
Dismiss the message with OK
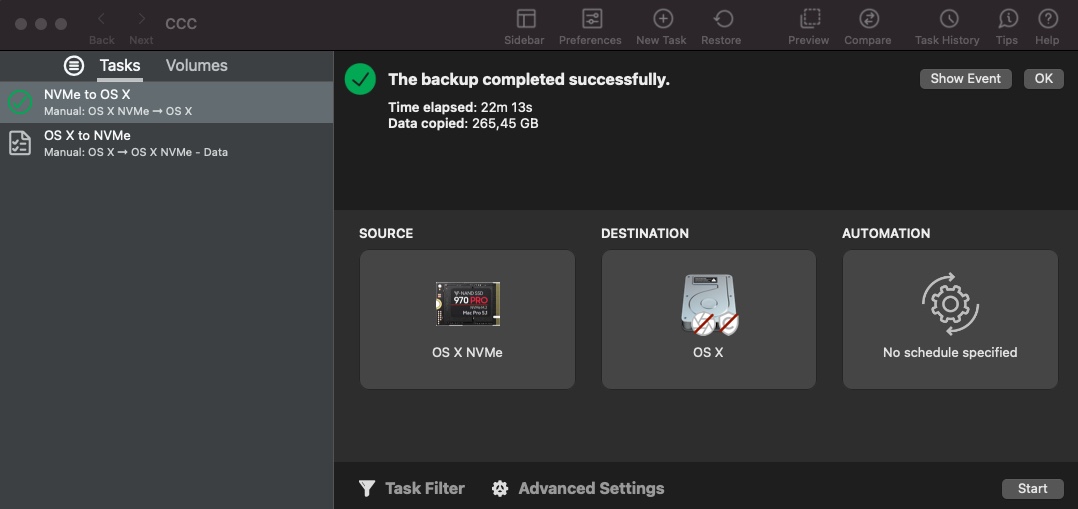[1044, 78]
